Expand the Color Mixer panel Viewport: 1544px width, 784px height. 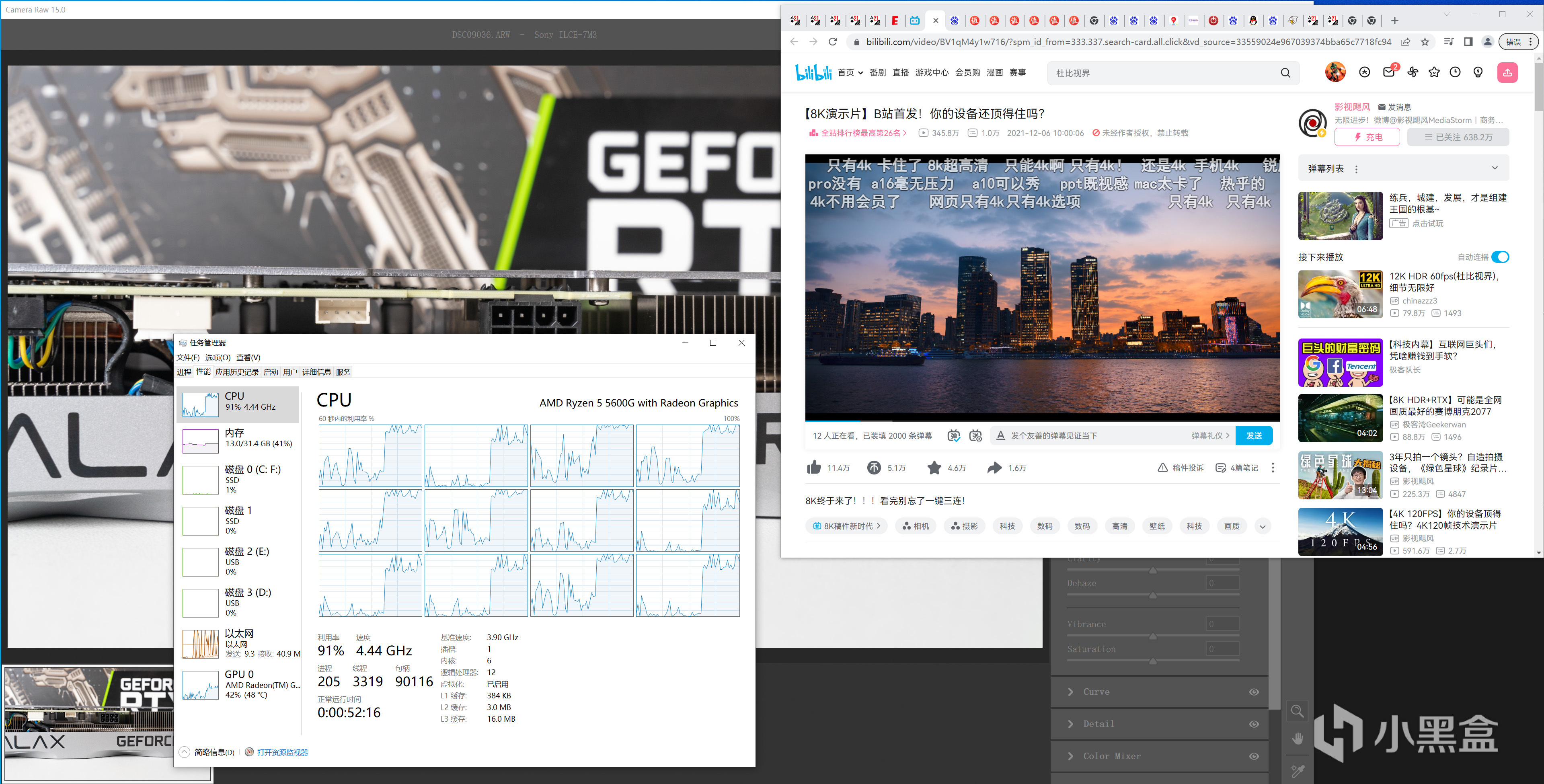(1071, 756)
